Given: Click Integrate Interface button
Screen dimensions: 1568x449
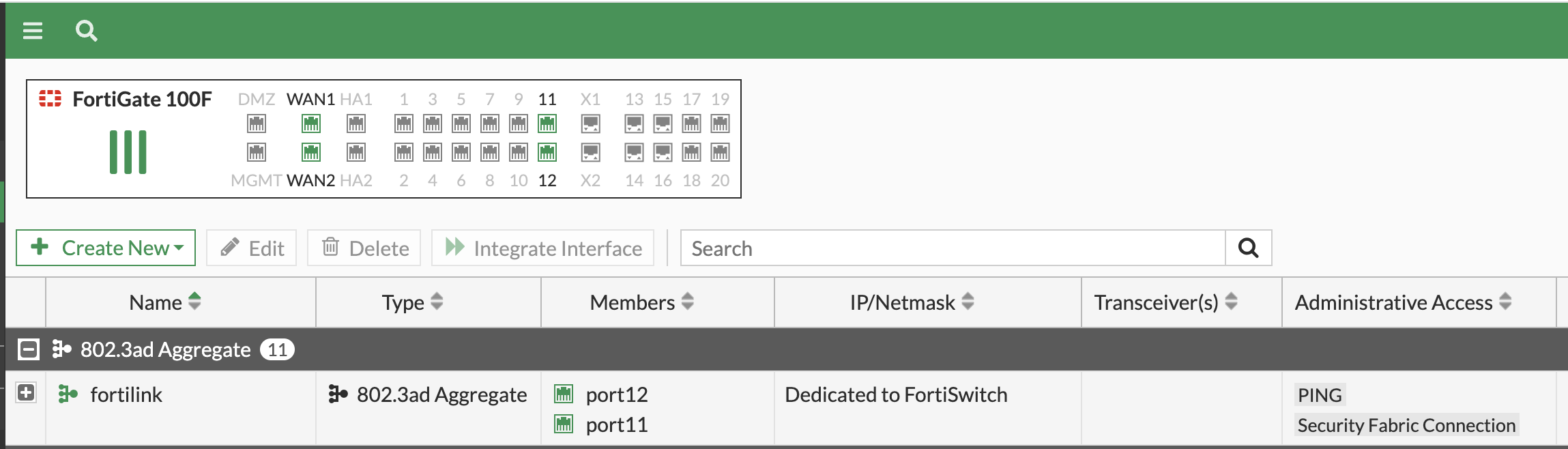Looking at the screenshot, I should tap(543, 248).
